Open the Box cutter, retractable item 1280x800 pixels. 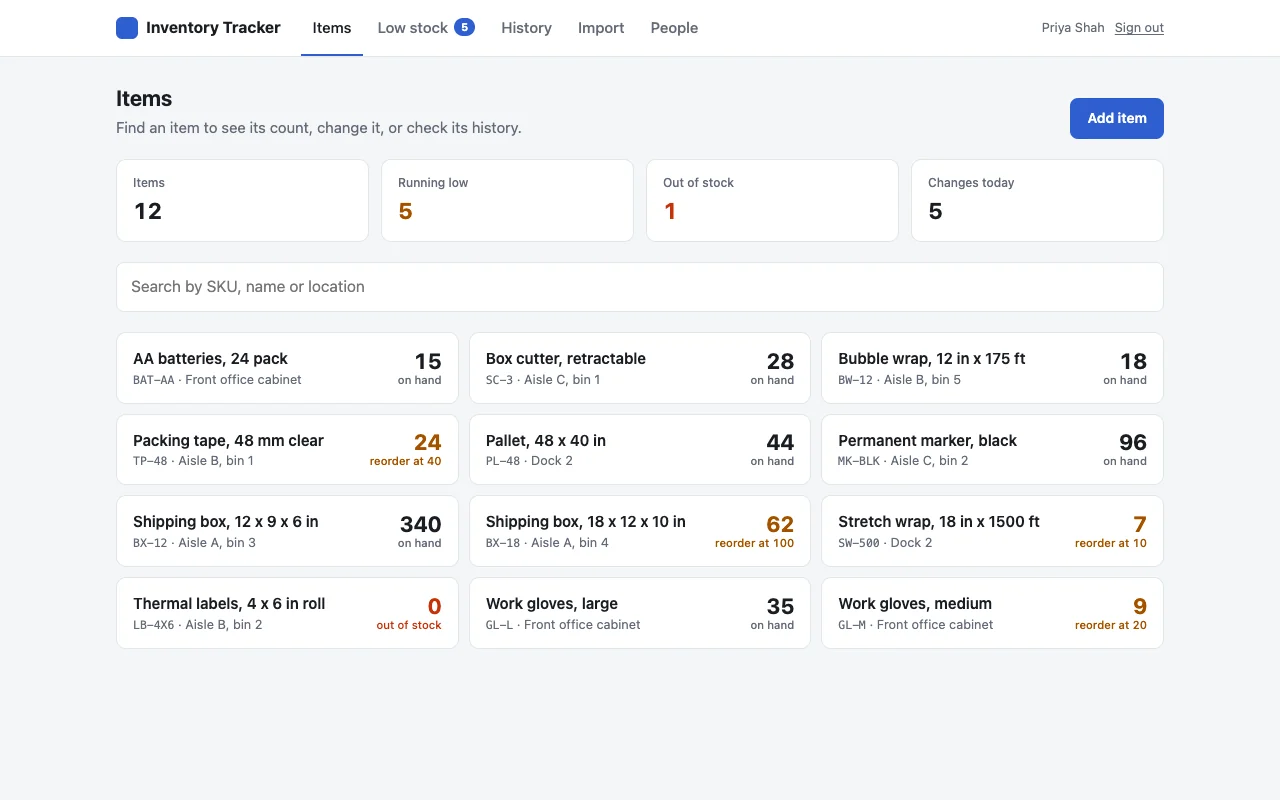[640, 368]
